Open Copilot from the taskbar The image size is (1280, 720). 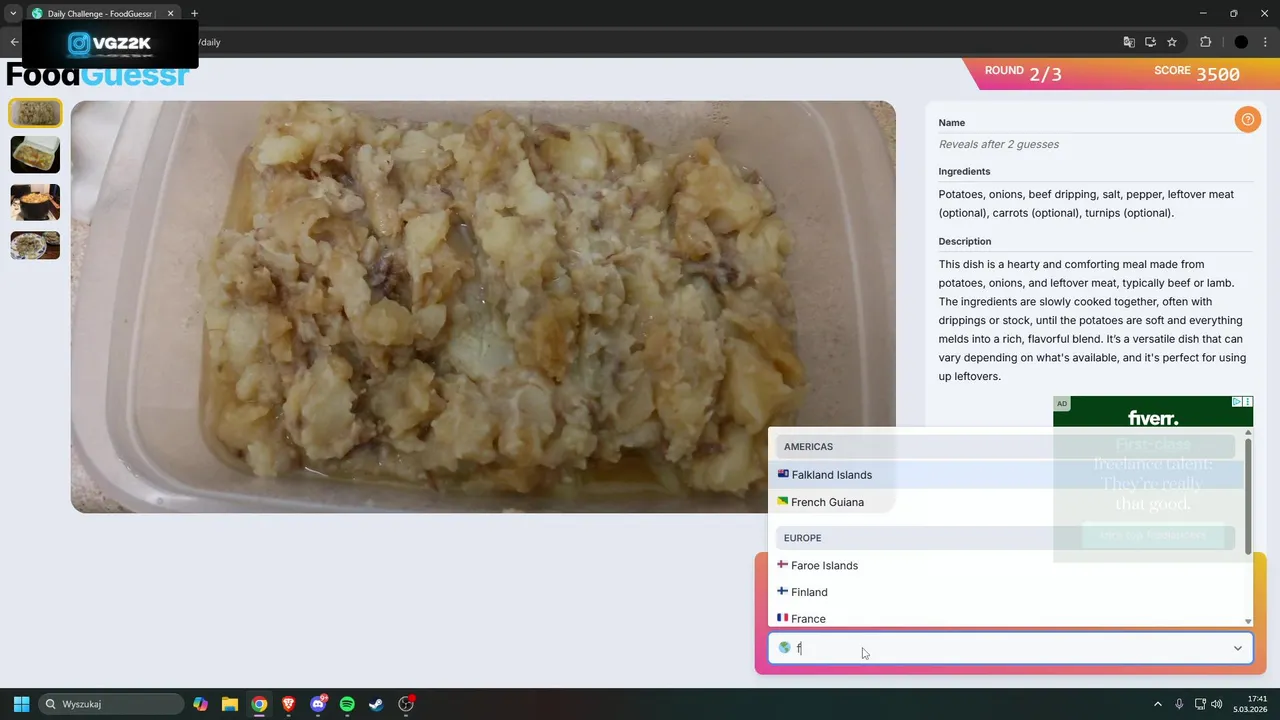click(201, 704)
